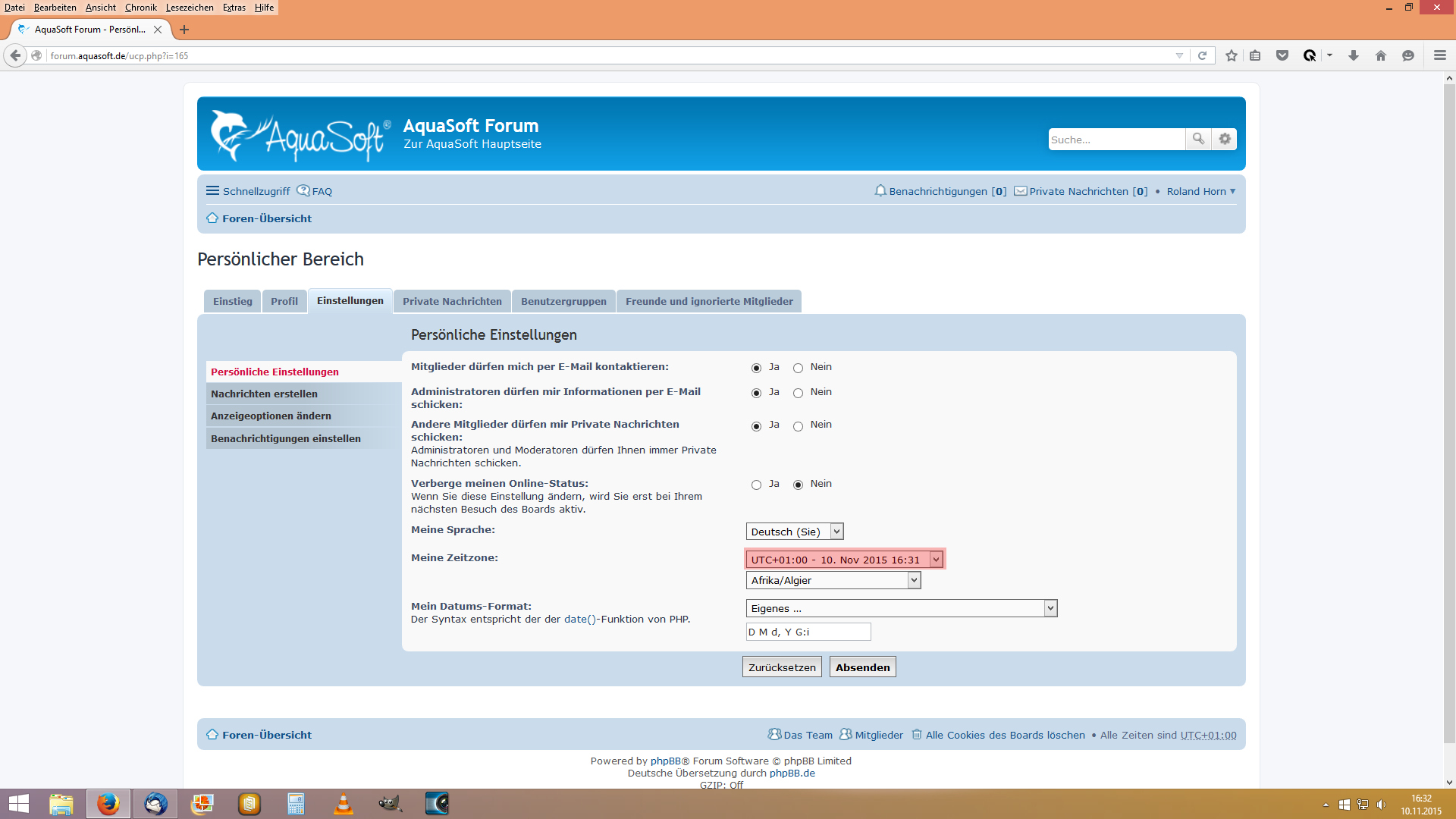
Task: Select Nein for private messages from members
Action: 798,426
